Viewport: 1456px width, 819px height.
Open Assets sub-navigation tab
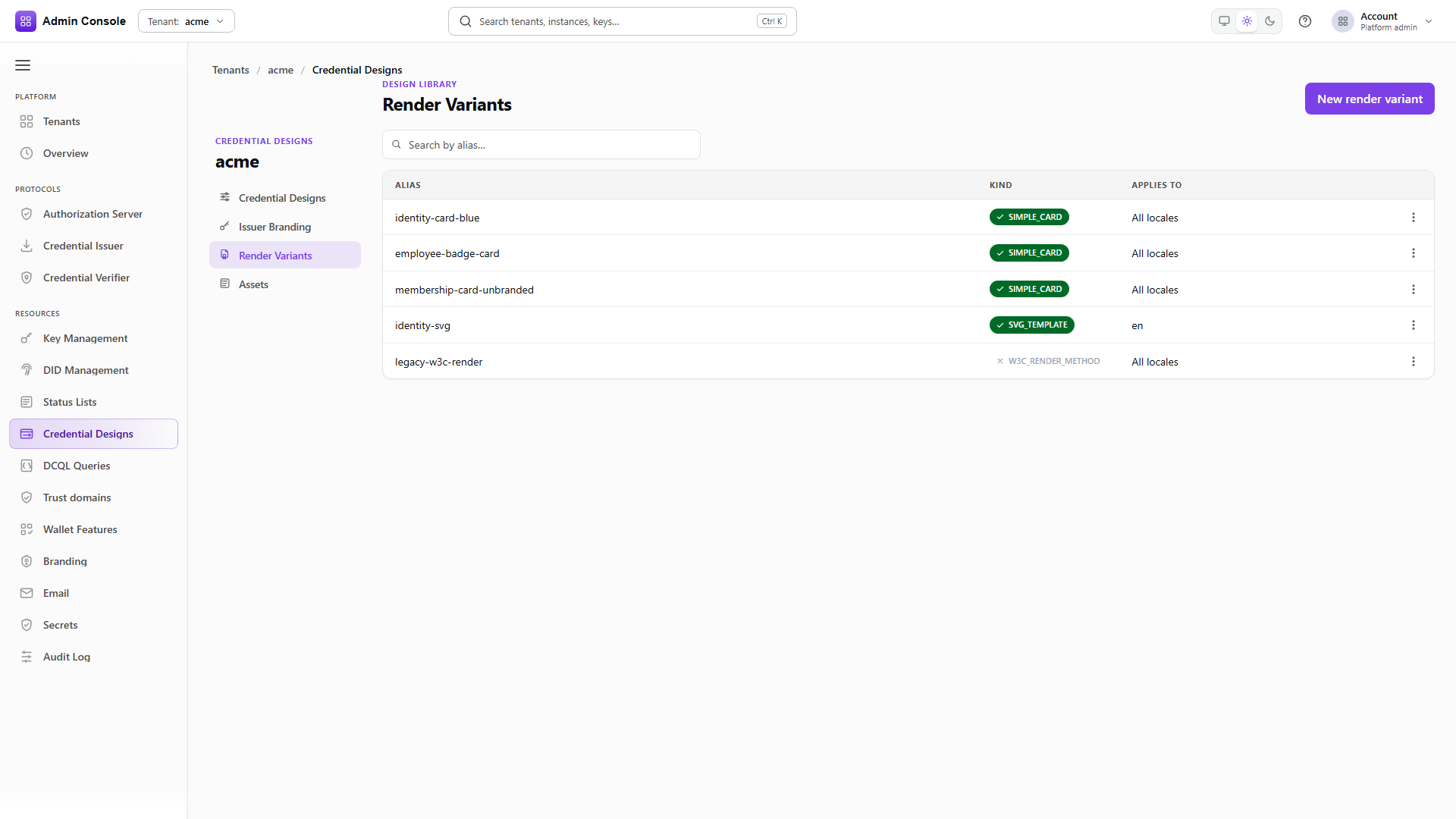point(285,284)
